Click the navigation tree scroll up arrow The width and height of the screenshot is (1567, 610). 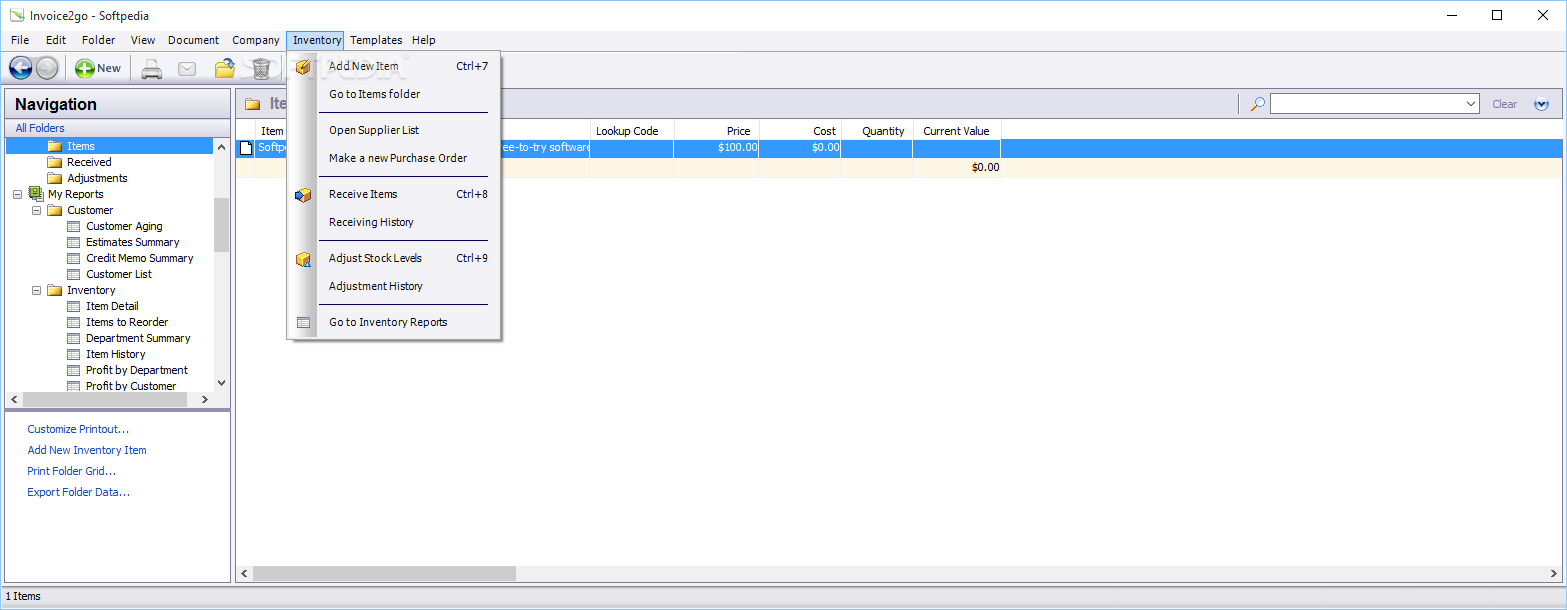coord(221,146)
